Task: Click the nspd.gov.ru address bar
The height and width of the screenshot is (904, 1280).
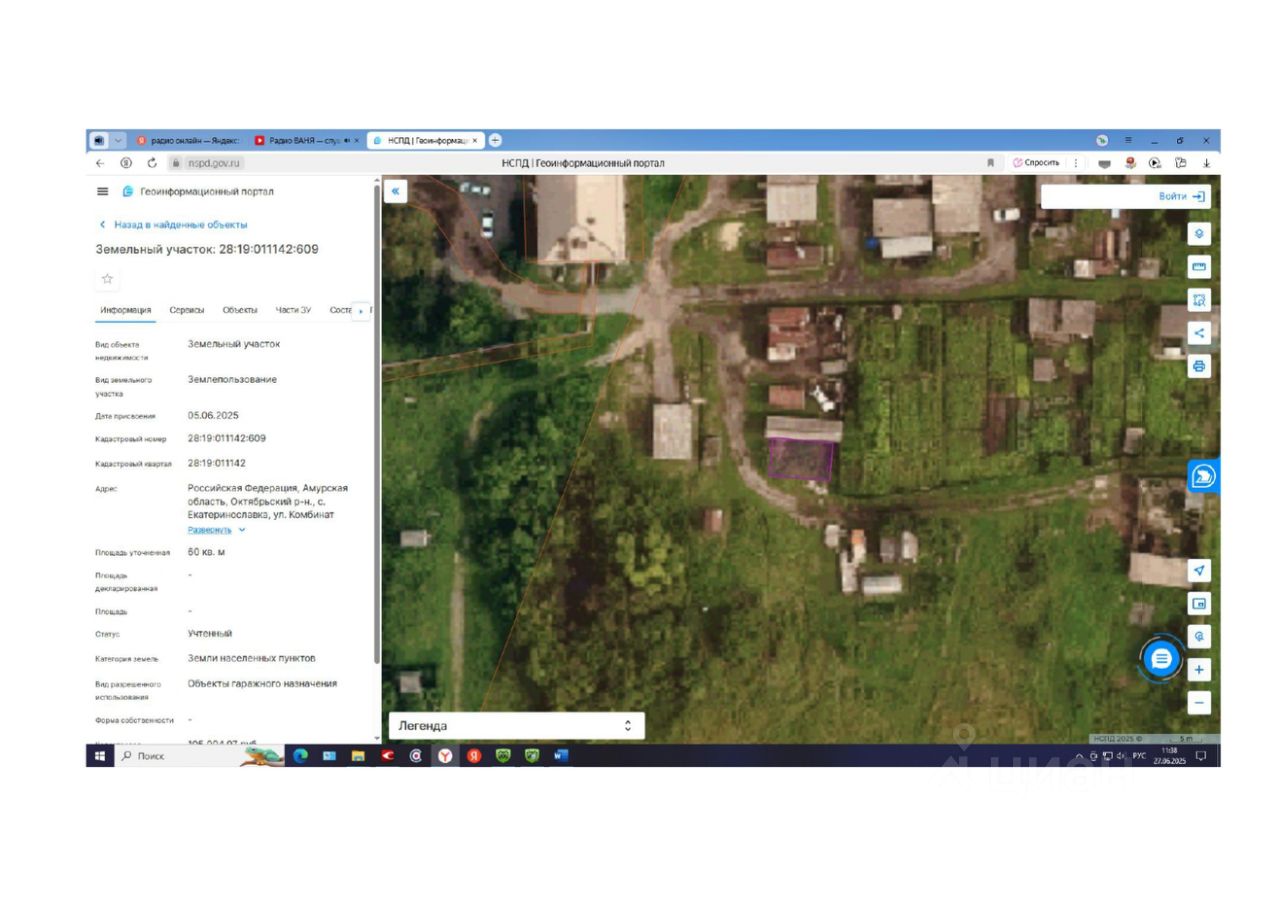Action: click(215, 163)
